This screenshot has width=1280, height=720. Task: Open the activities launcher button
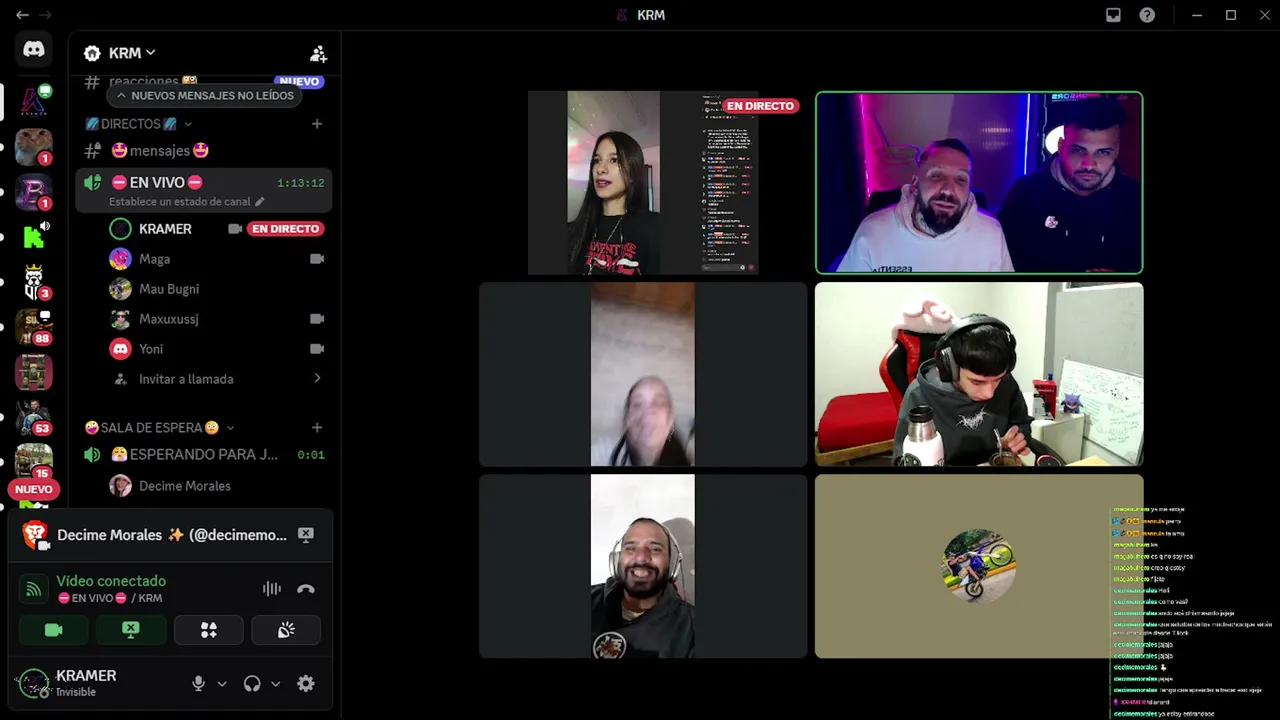tap(209, 630)
